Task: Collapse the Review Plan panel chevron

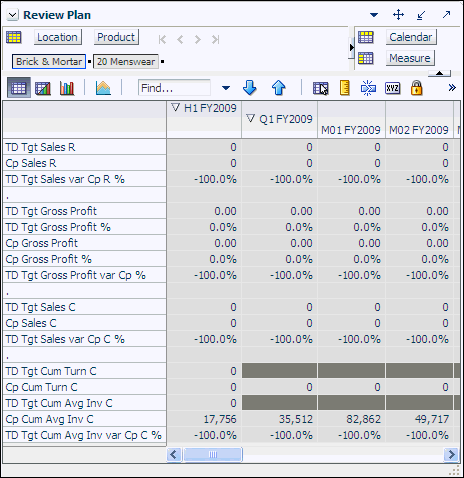Action: tap(12, 15)
